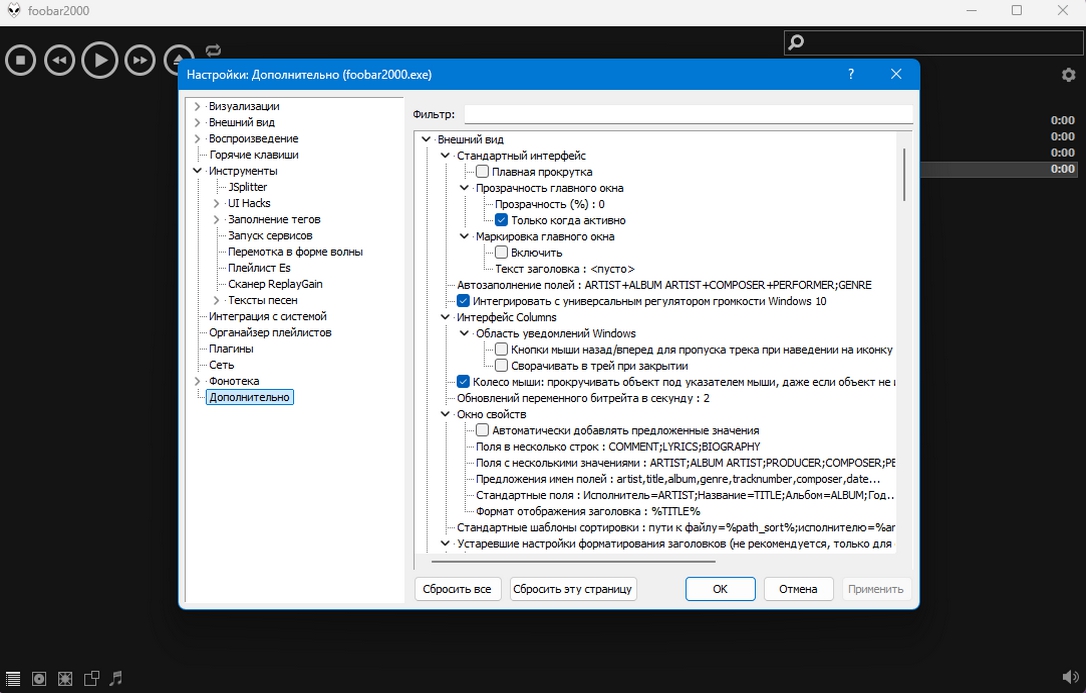Uncheck Только когда активно option
The image size is (1086, 693).
(502, 220)
